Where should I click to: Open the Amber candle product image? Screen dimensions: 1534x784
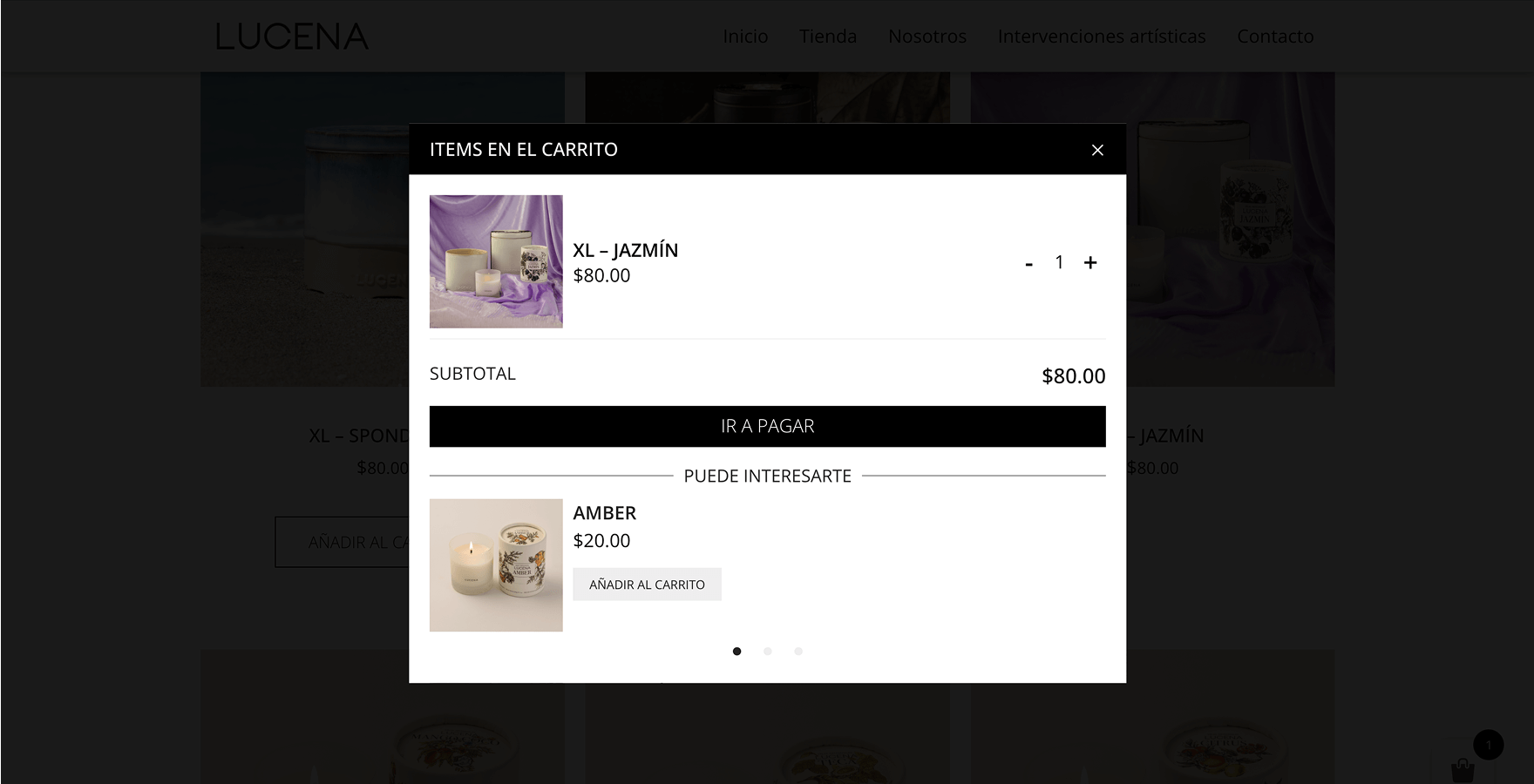click(496, 565)
